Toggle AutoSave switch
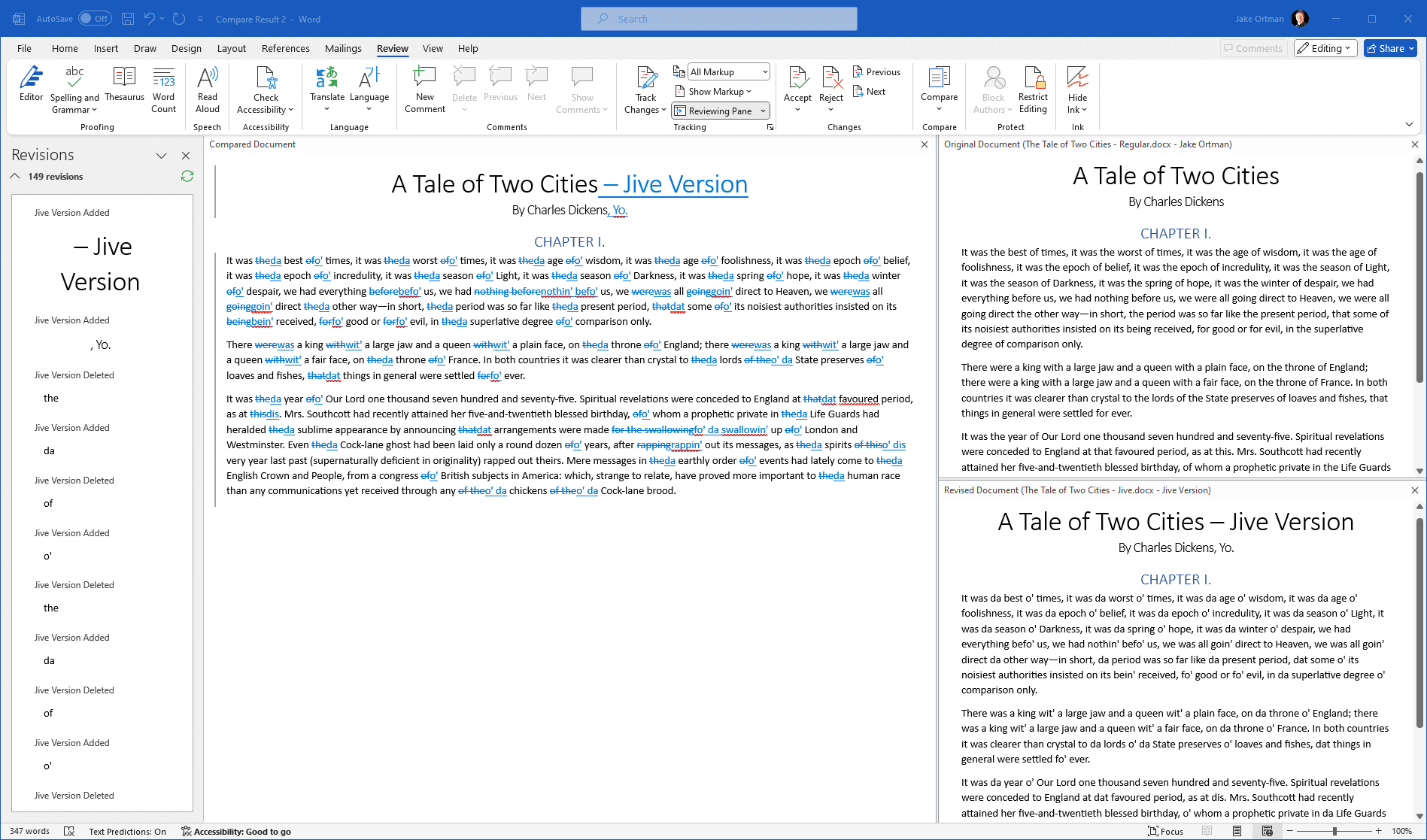This screenshot has width=1427, height=840. point(95,19)
